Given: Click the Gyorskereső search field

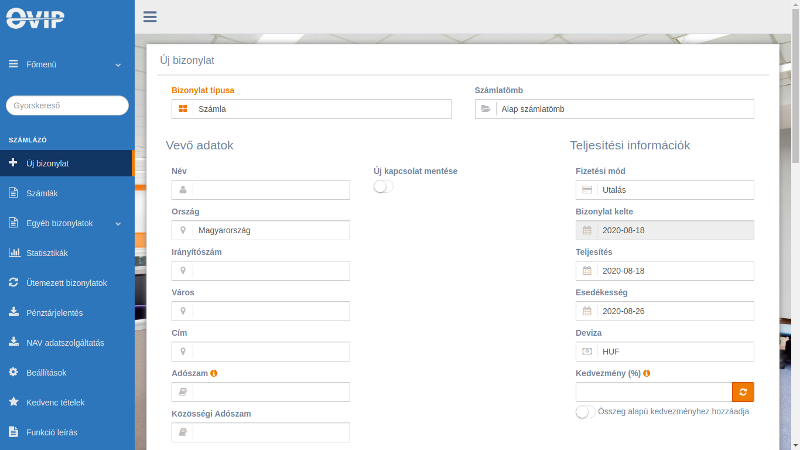Looking at the screenshot, I should [67, 106].
